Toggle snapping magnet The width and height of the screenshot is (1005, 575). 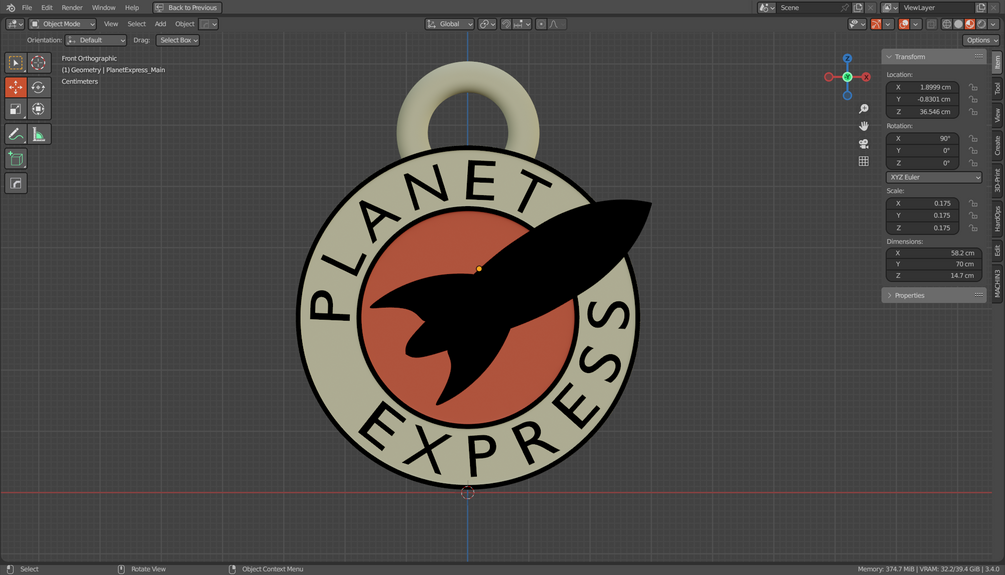[506, 24]
